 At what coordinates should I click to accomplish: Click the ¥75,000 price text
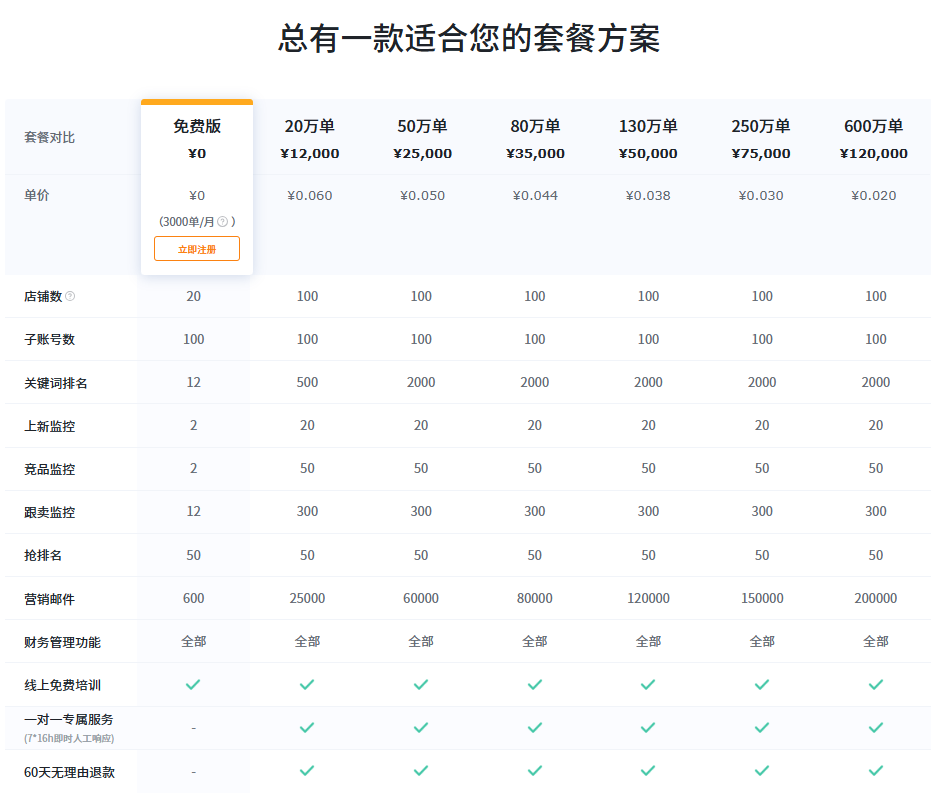[761, 153]
